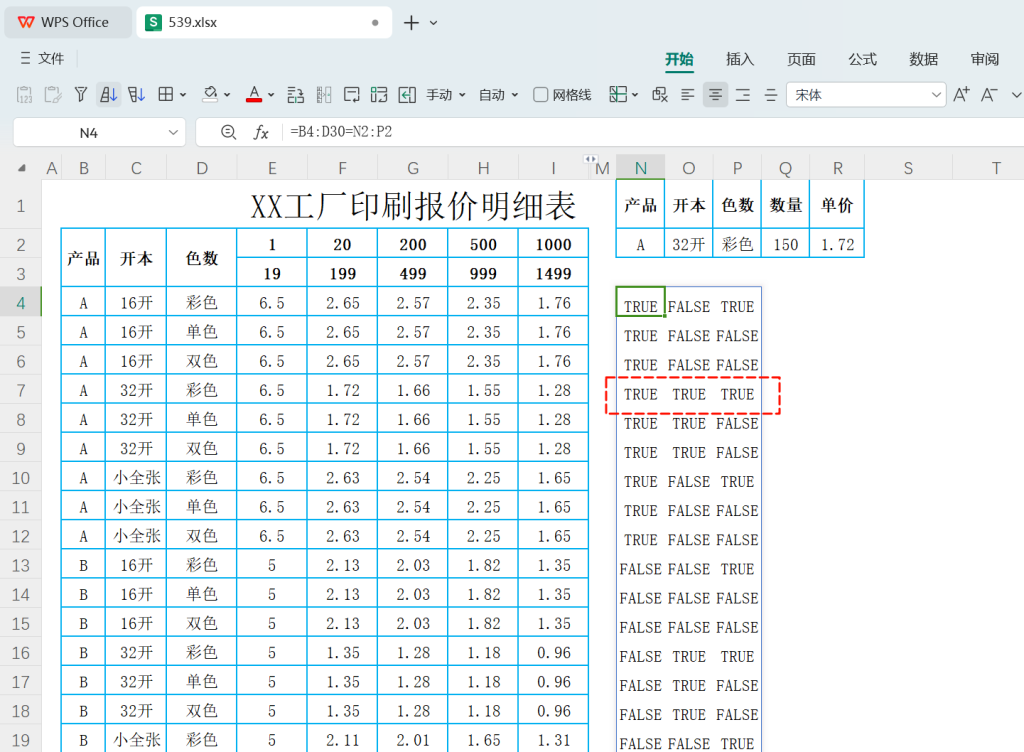Screen dimensions: 1024x752
Task: Select row 7 header
Action: 21,390
